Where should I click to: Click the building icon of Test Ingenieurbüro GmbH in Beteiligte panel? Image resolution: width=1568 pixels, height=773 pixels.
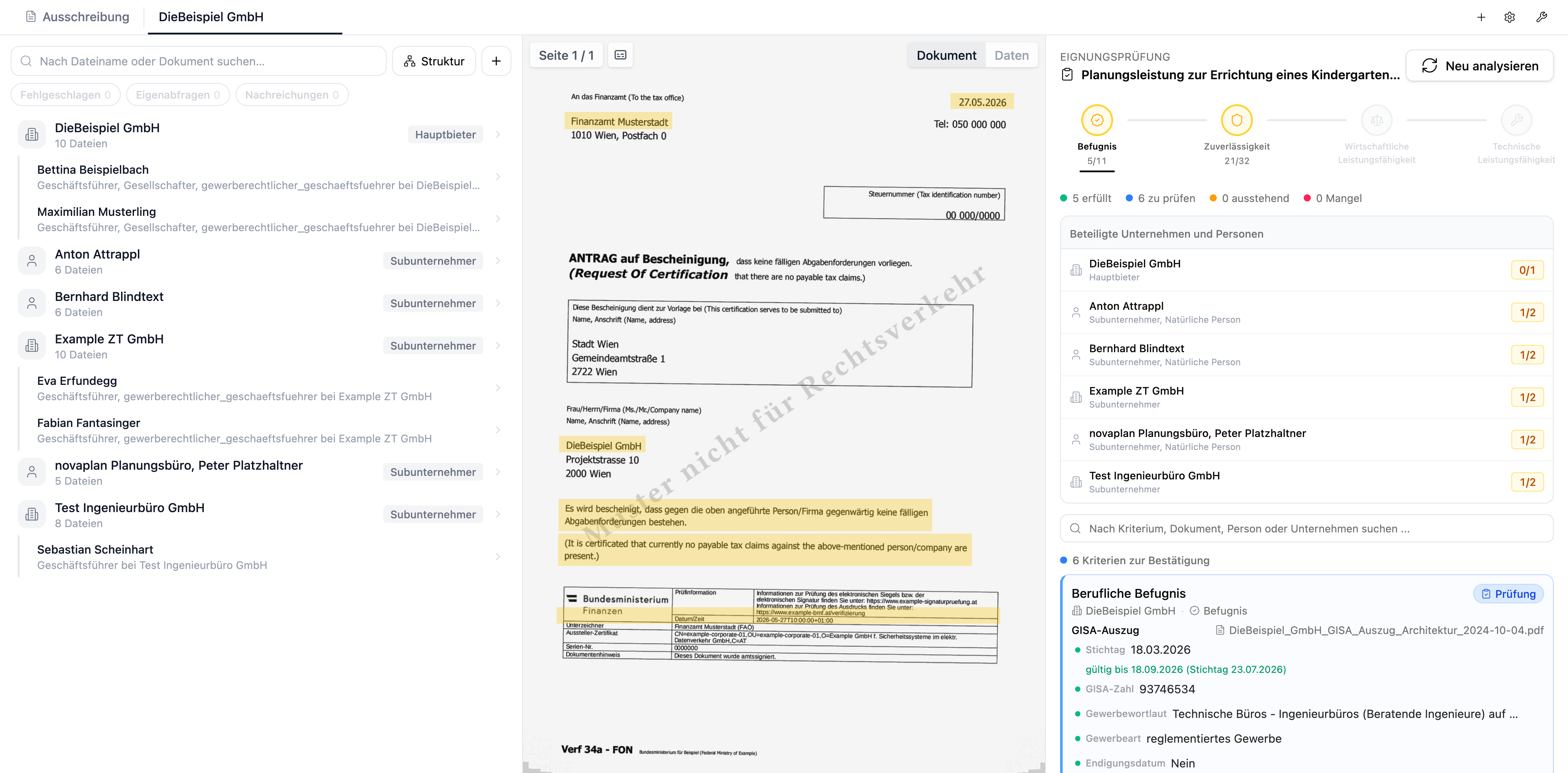[x=1076, y=482]
